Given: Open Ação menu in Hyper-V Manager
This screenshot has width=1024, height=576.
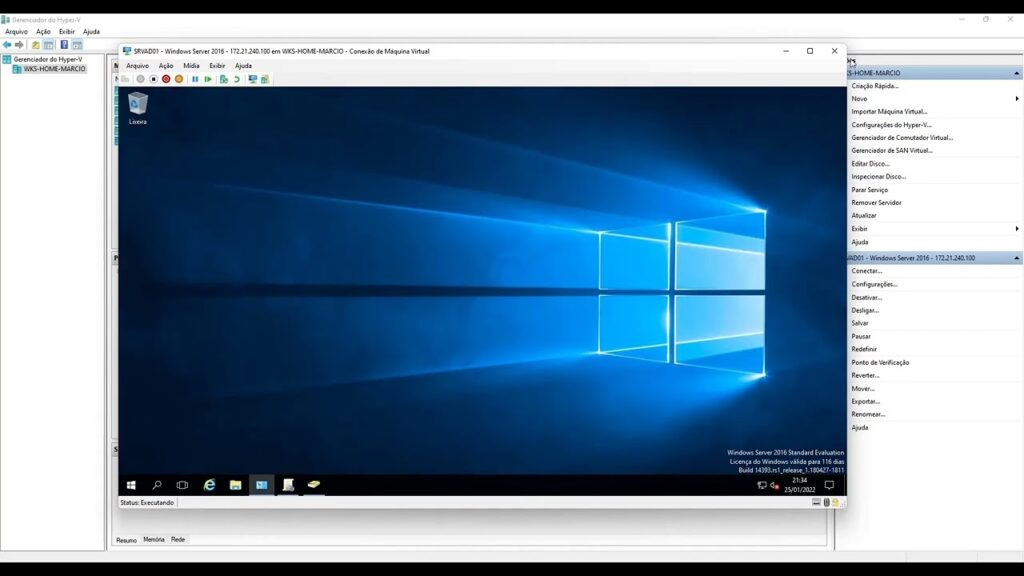Looking at the screenshot, I should pos(43,31).
